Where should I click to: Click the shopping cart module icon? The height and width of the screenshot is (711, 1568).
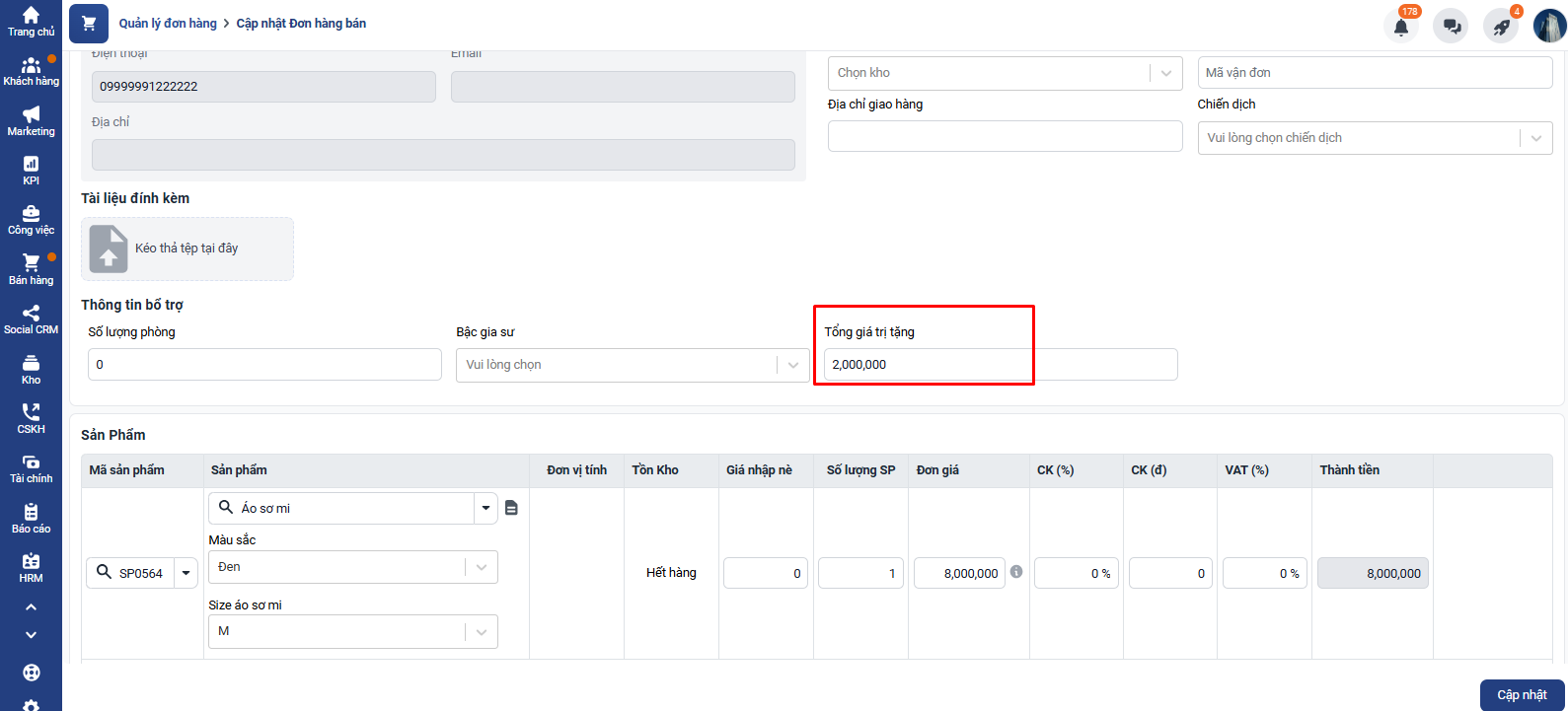[89, 24]
